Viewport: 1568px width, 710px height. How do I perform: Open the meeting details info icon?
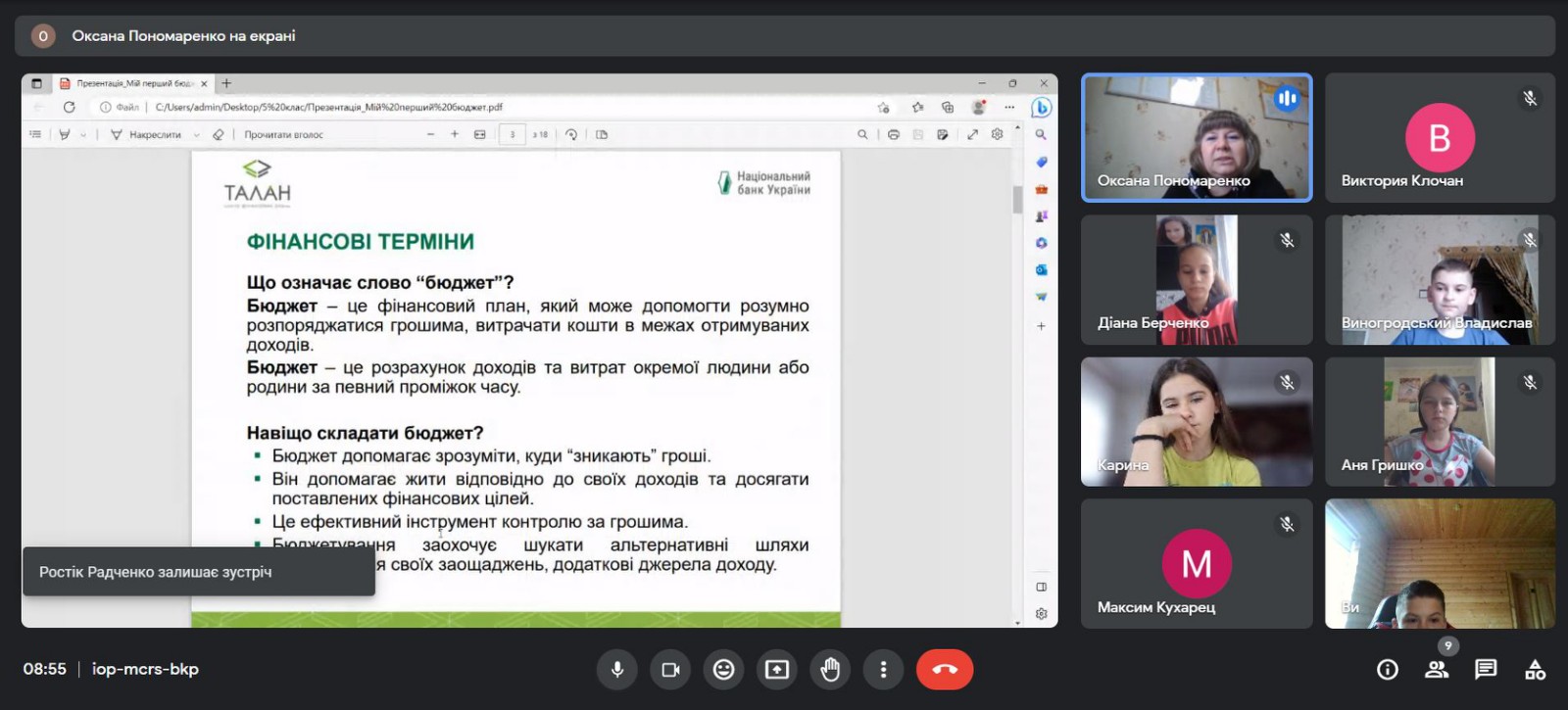coord(1387,670)
